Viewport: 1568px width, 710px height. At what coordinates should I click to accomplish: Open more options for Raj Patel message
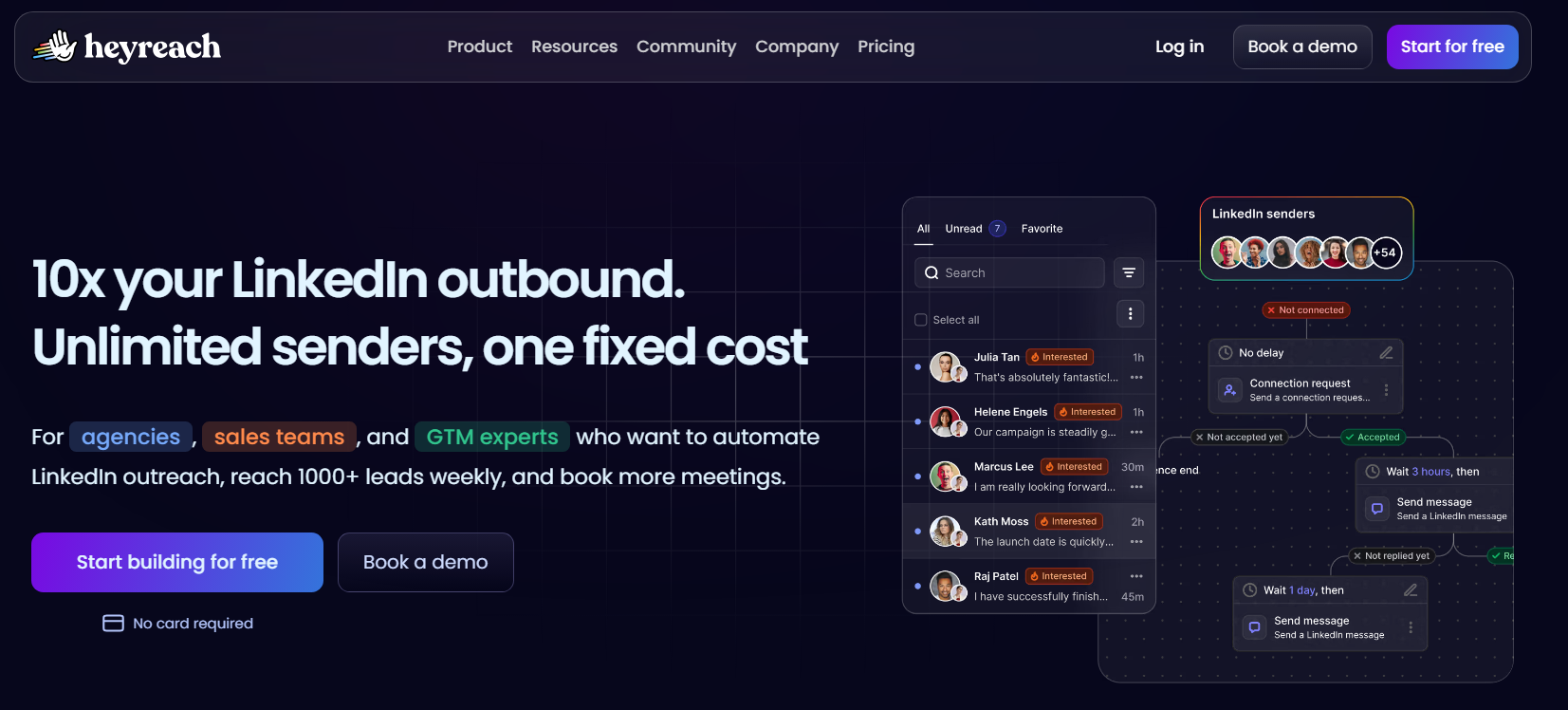point(1136,576)
